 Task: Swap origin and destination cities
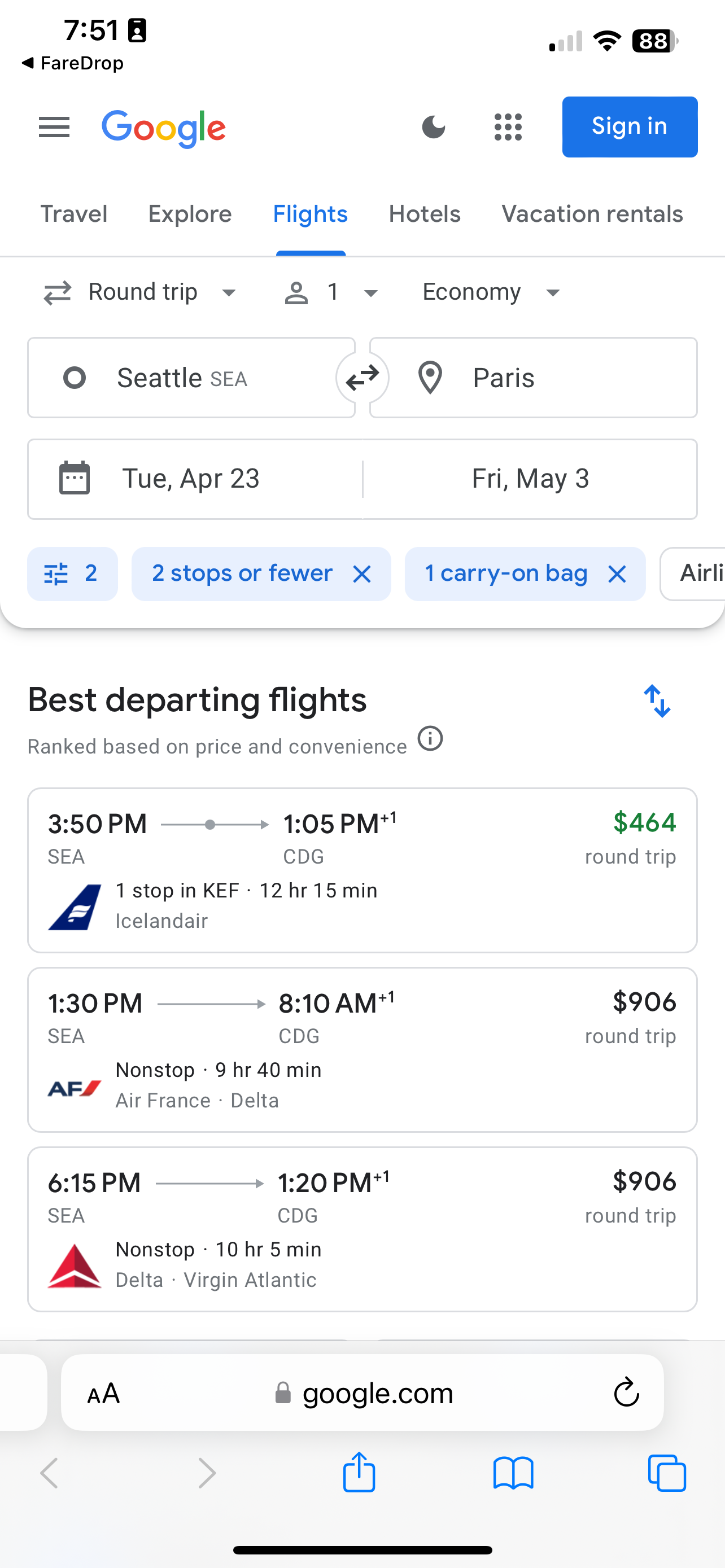(x=363, y=378)
